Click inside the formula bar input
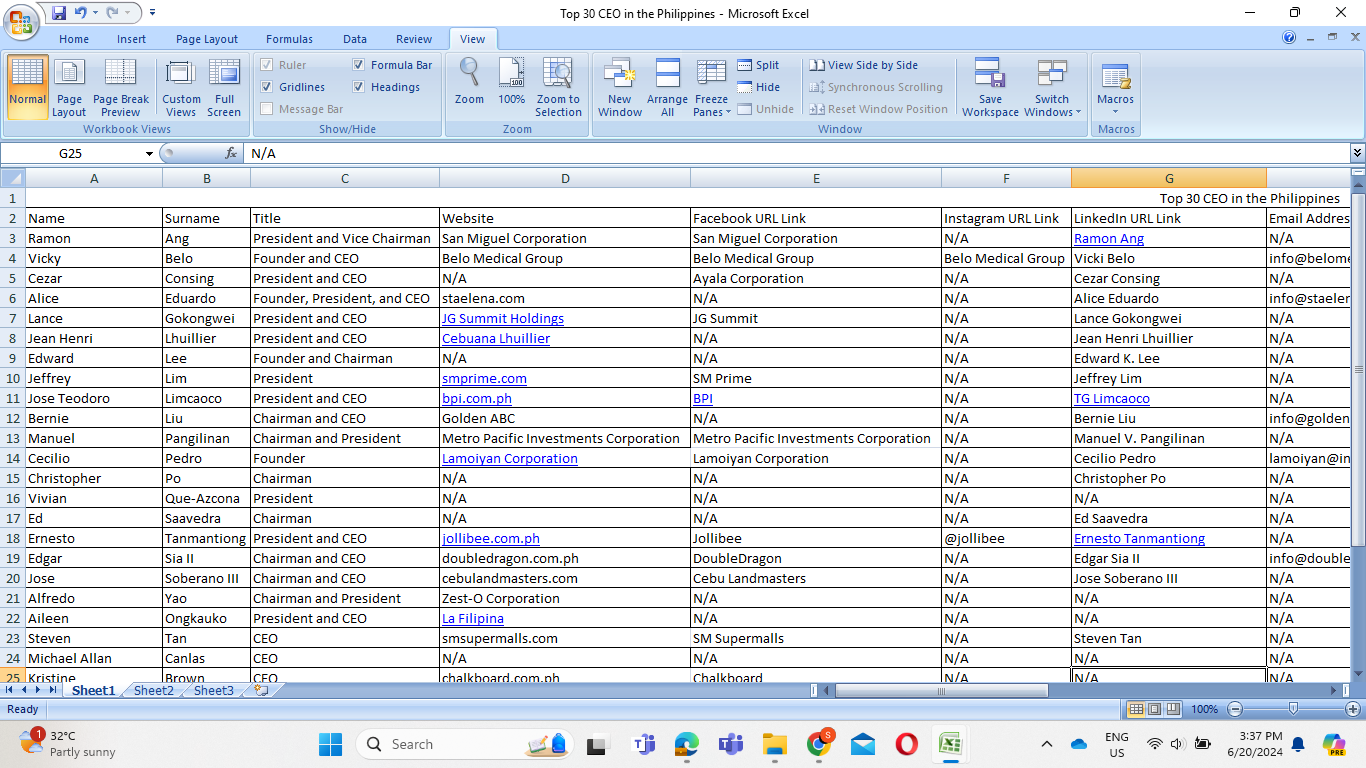The width and height of the screenshot is (1366, 768). pyautogui.click(x=796, y=153)
